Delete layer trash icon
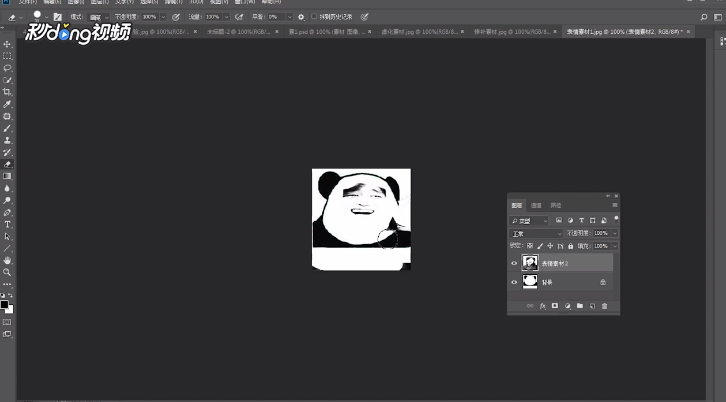Screen dimensions: 726x402 point(604,306)
